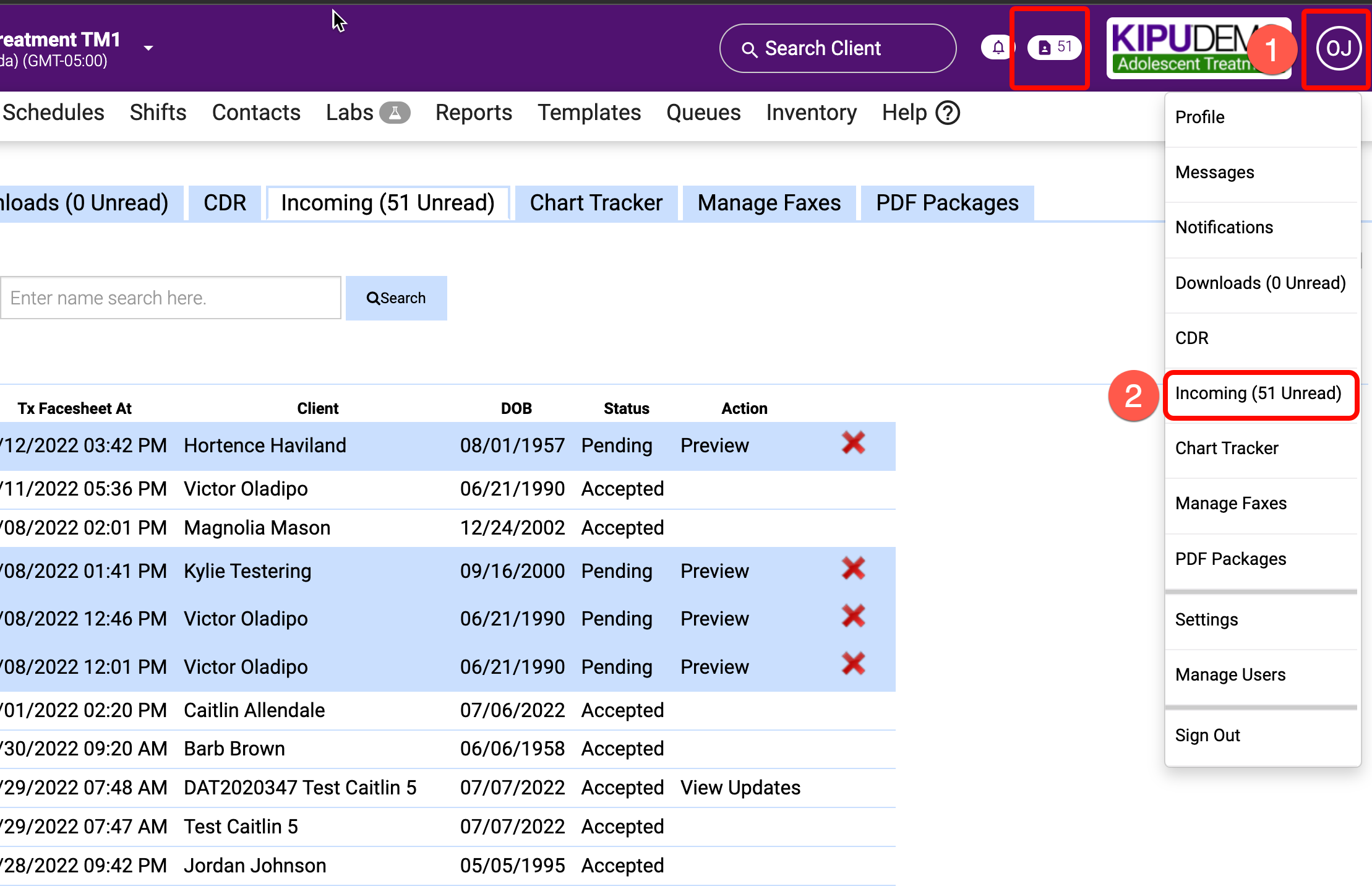The width and height of the screenshot is (1372, 886).
Task: Switch to the Chart Tracker tab
Action: pyautogui.click(x=596, y=203)
